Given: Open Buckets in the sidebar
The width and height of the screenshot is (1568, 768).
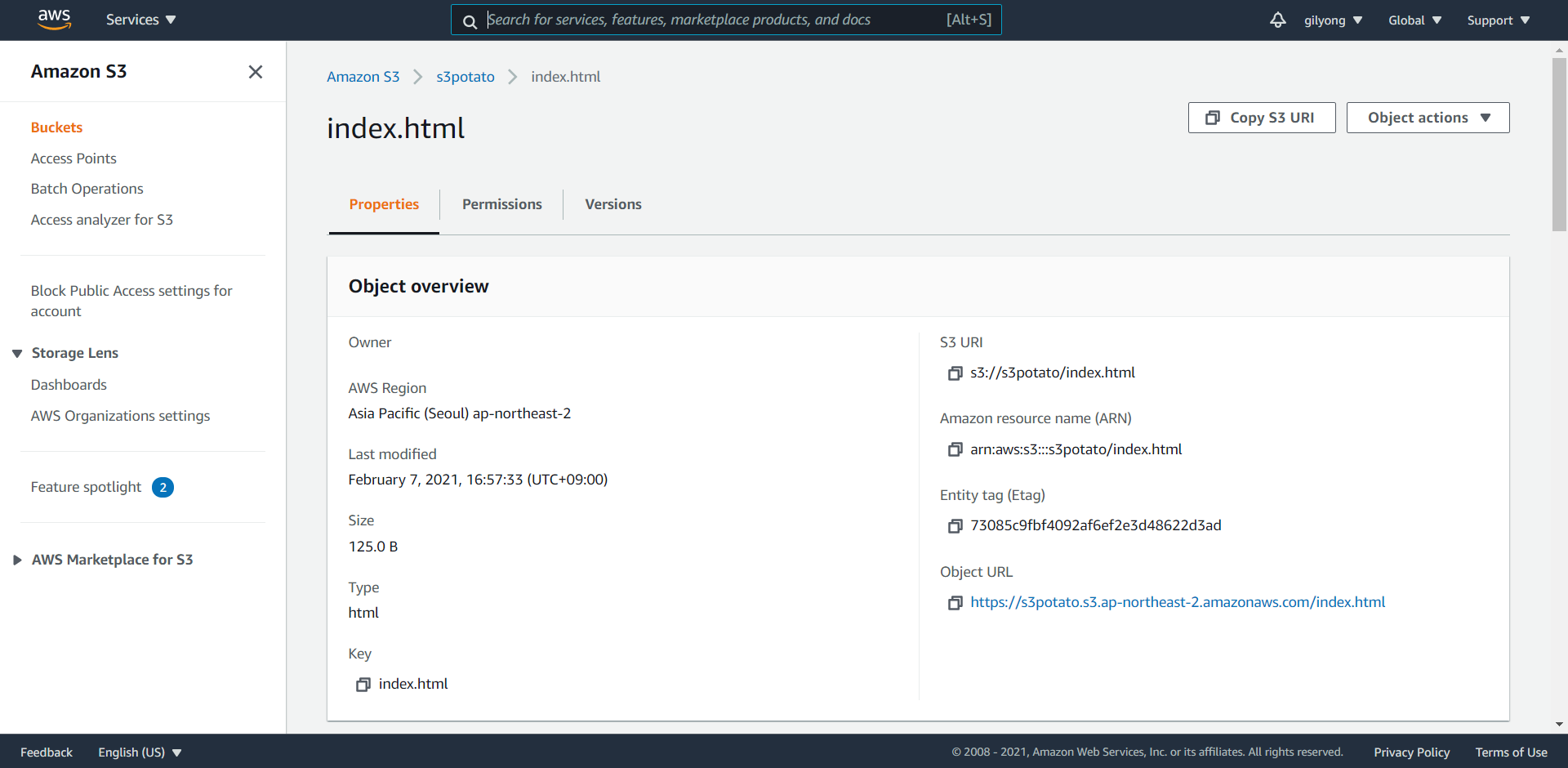Looking at the screenshot, I should pos(56,127).
